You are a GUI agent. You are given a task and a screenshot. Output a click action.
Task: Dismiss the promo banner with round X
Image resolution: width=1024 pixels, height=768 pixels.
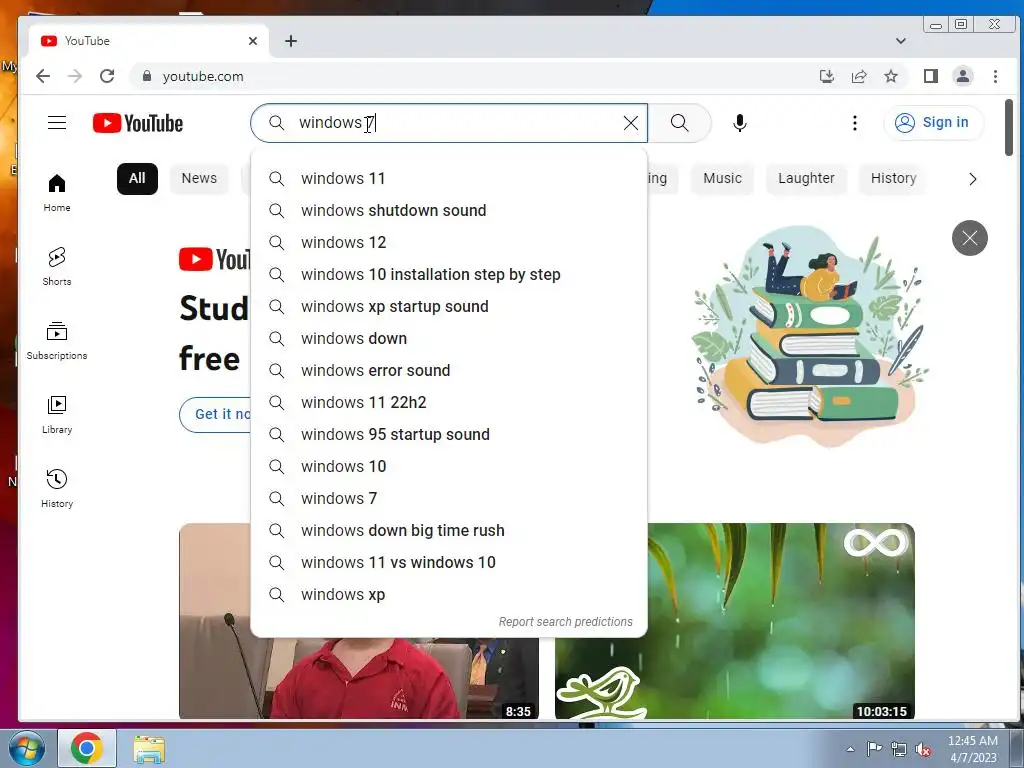(x=970, y=238)
